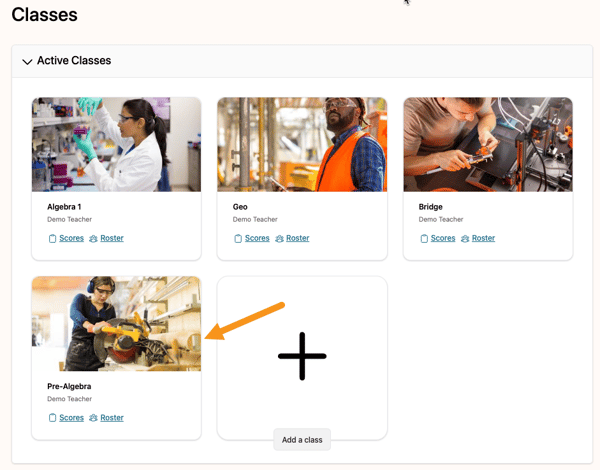Click the clipboard Scores icon for Geo

pos(238,239)
